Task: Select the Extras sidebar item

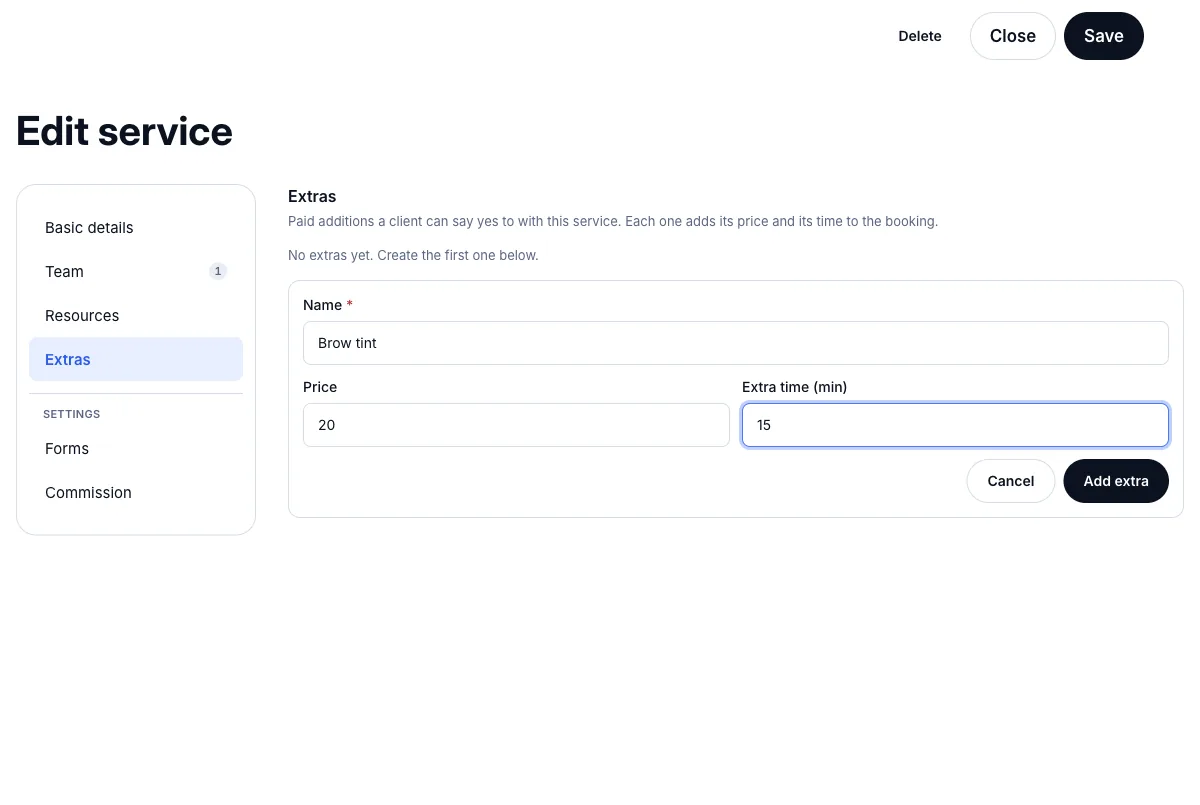Action: coord(136,360)
